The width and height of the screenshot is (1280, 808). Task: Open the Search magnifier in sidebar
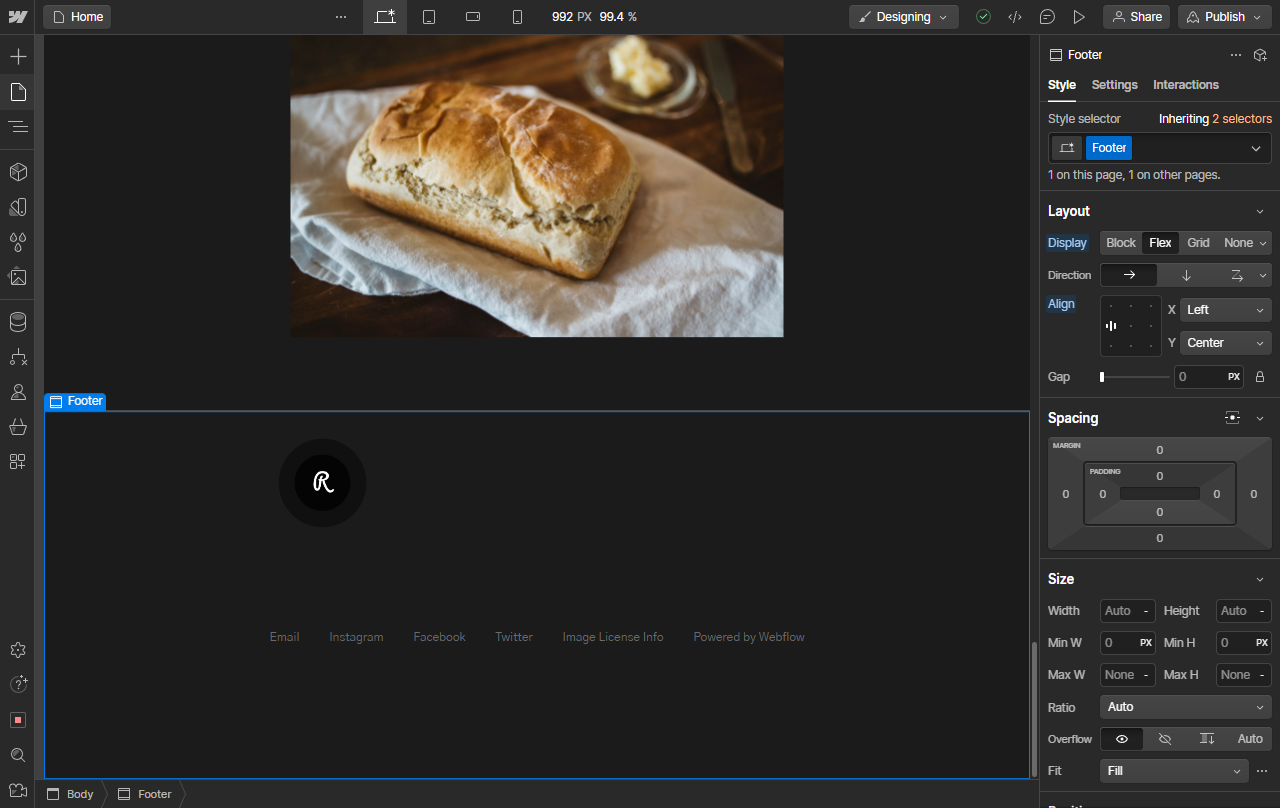(18, 755)
